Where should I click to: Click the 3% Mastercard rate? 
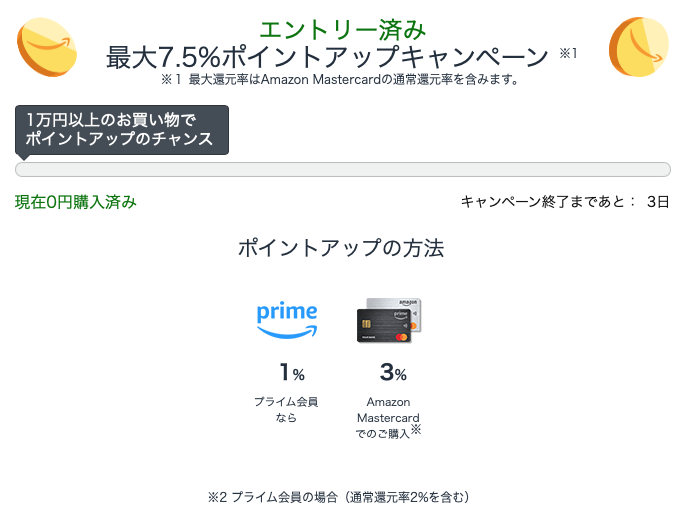(x=393, y=372)
